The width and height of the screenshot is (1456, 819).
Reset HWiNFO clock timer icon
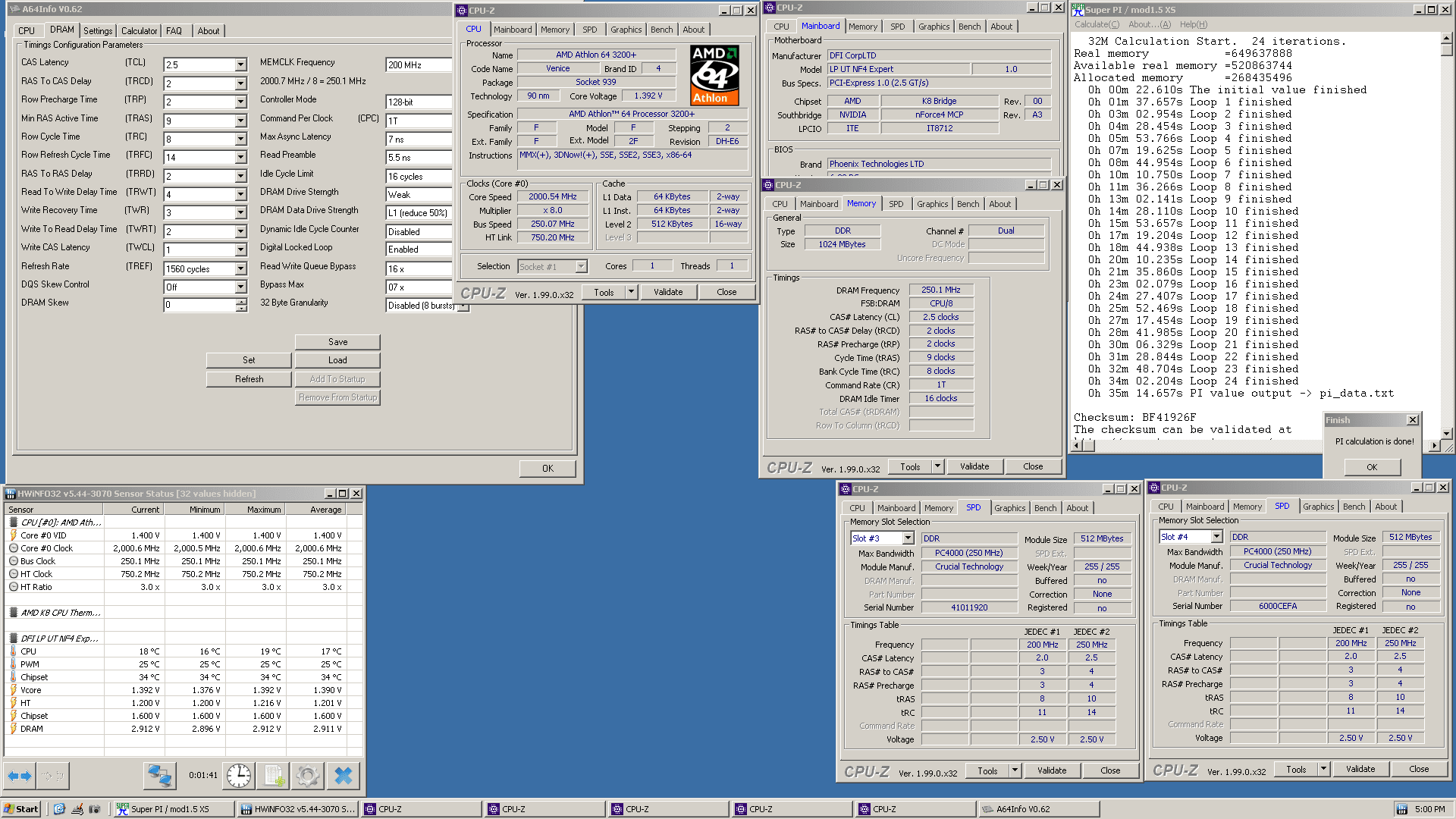pos(239,776)
